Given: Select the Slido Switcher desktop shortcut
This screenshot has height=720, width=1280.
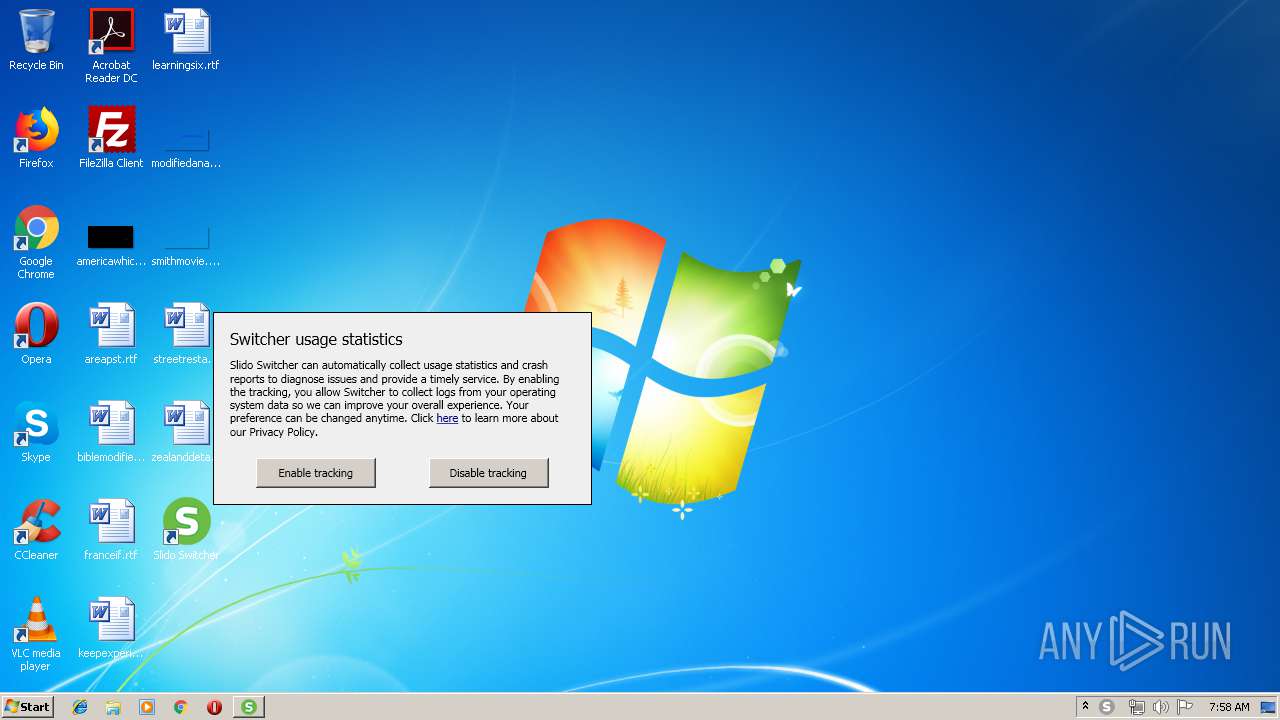Looking at the screenshot, I should (186, 530).
